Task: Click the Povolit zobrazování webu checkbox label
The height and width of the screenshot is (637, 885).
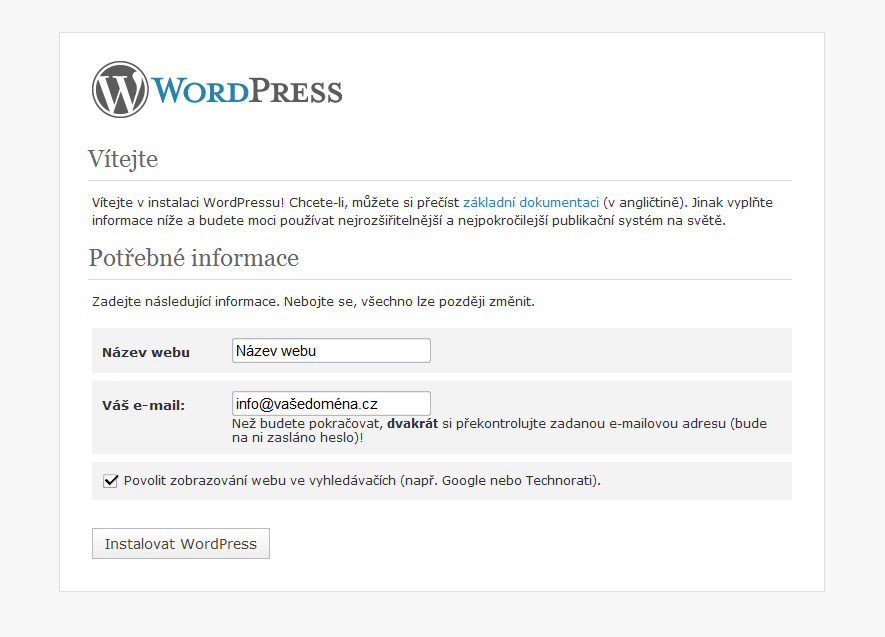Action: pos(362,481)
